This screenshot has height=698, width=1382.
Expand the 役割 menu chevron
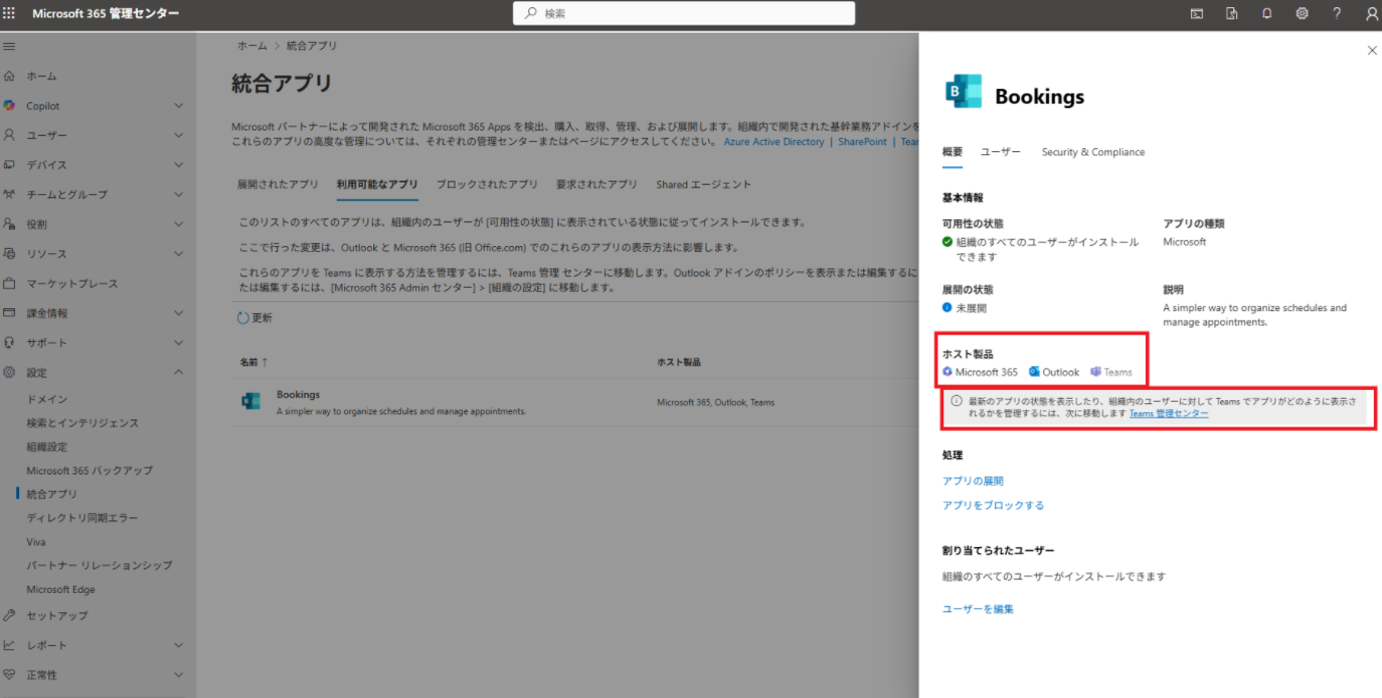178,224
